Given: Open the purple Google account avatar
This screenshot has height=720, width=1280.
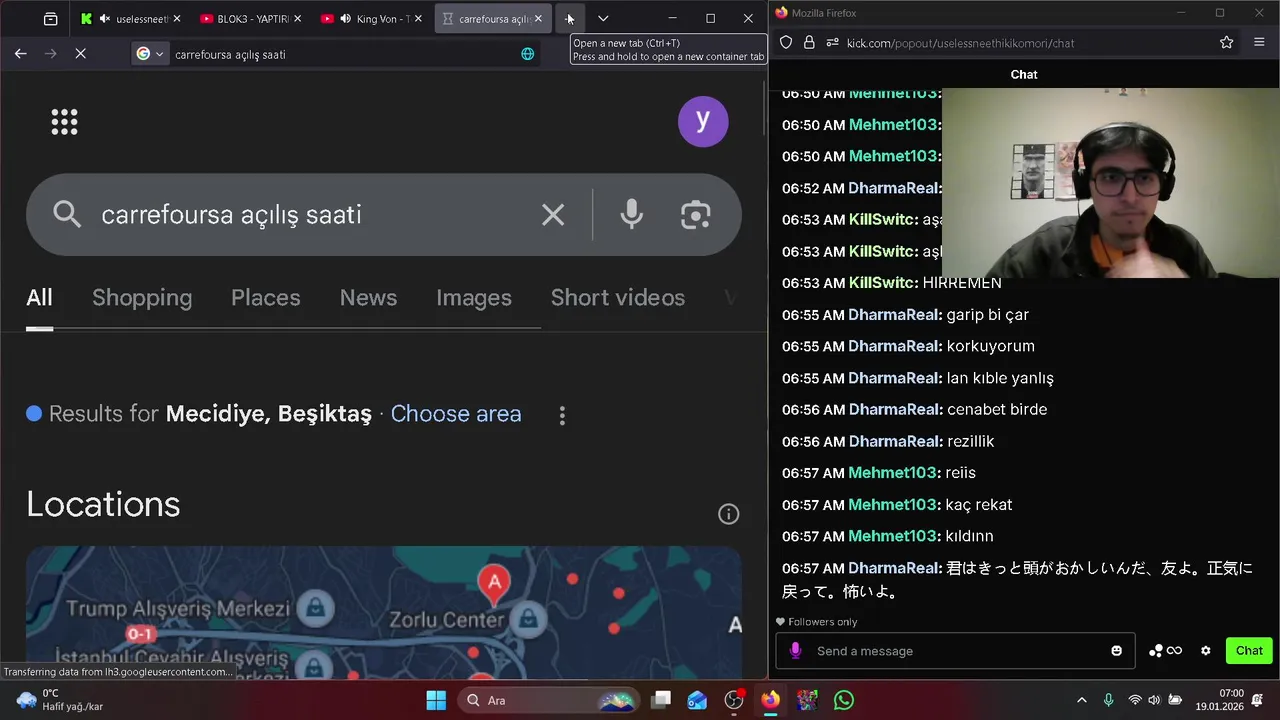Looking at the screenshot, I should [703, 121].
